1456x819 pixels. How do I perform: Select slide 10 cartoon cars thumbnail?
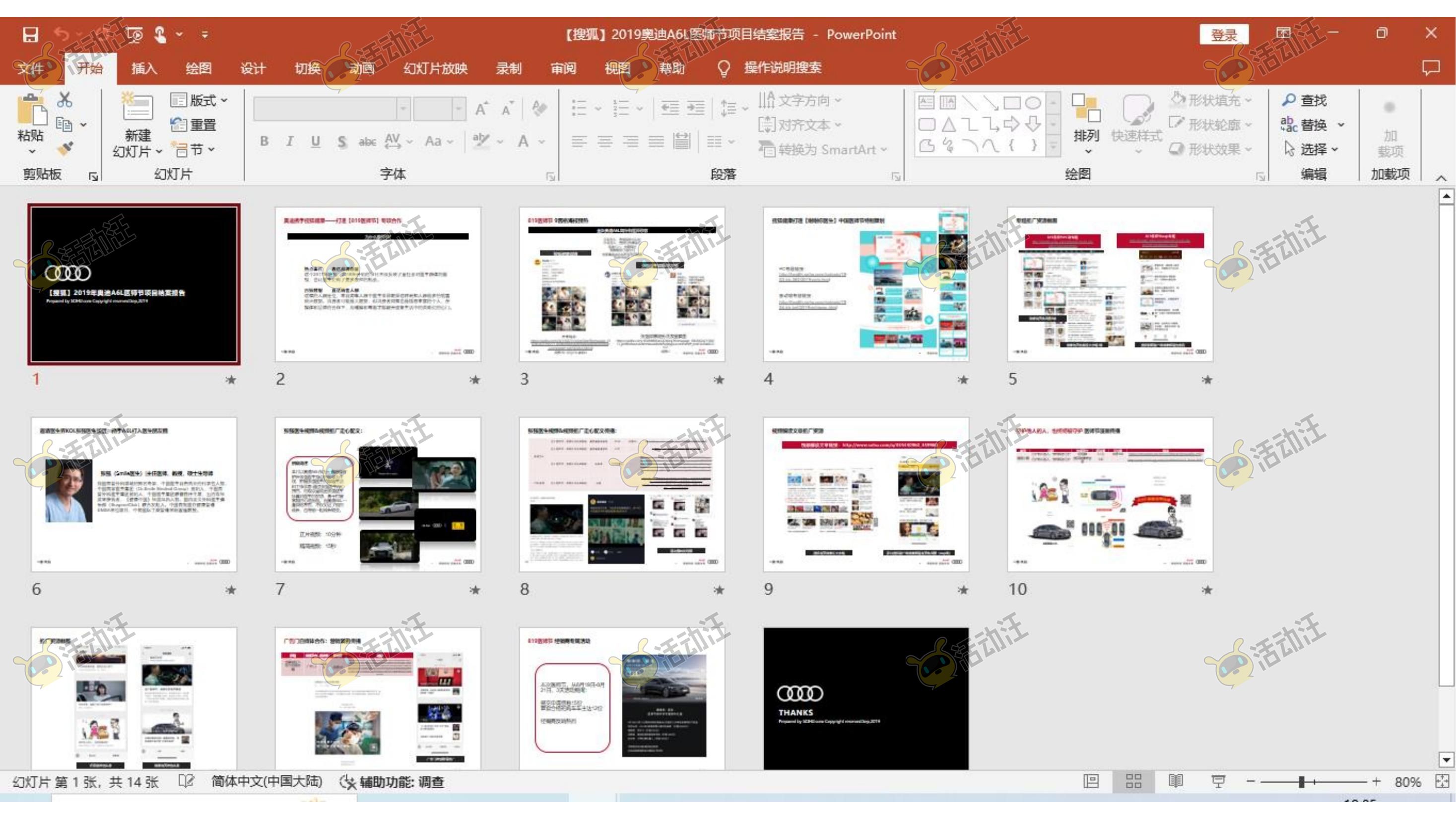click(1110, 494)
